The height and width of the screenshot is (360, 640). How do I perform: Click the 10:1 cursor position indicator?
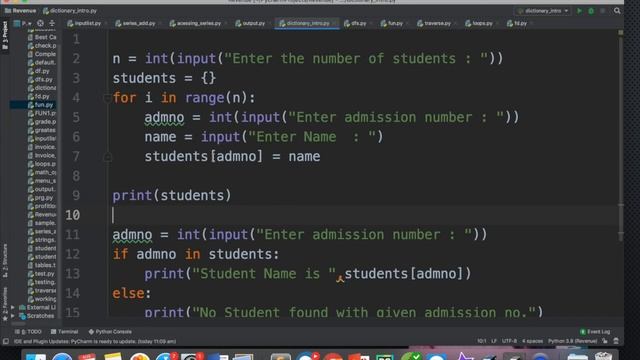482,341
